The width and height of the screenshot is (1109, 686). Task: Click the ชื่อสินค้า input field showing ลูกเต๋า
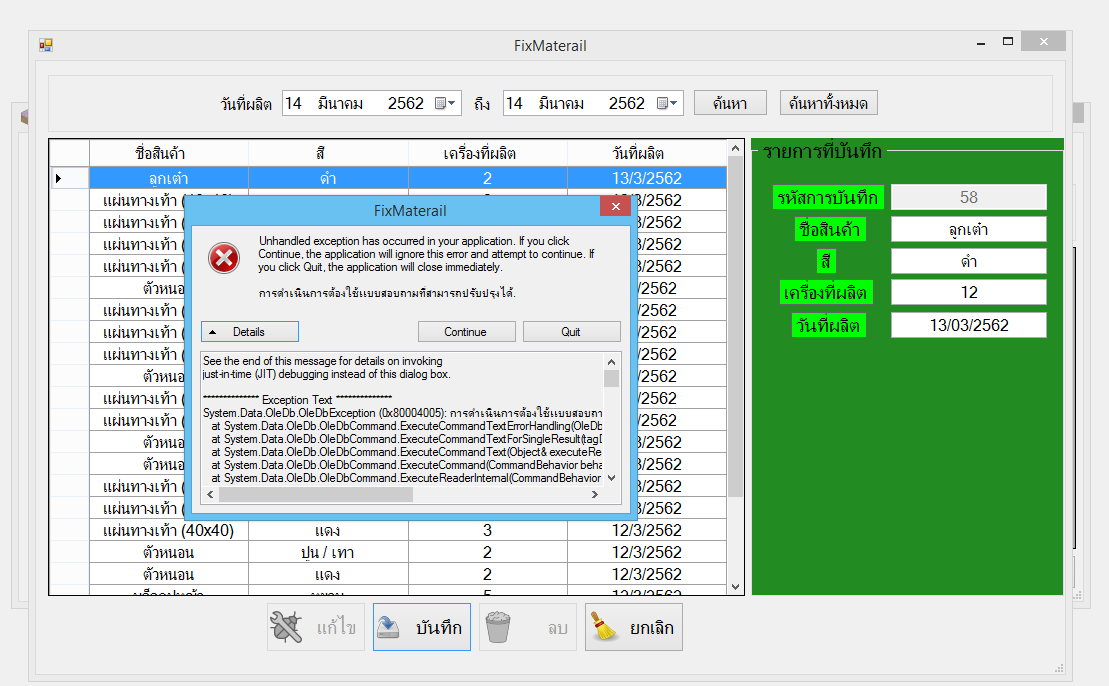[968, 229]
